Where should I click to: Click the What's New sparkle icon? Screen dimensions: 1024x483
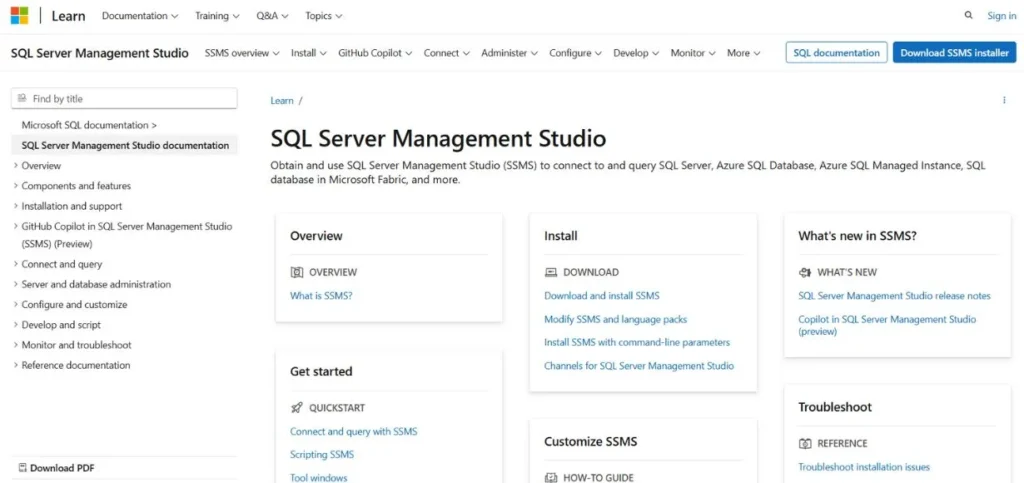click(805, 272)
